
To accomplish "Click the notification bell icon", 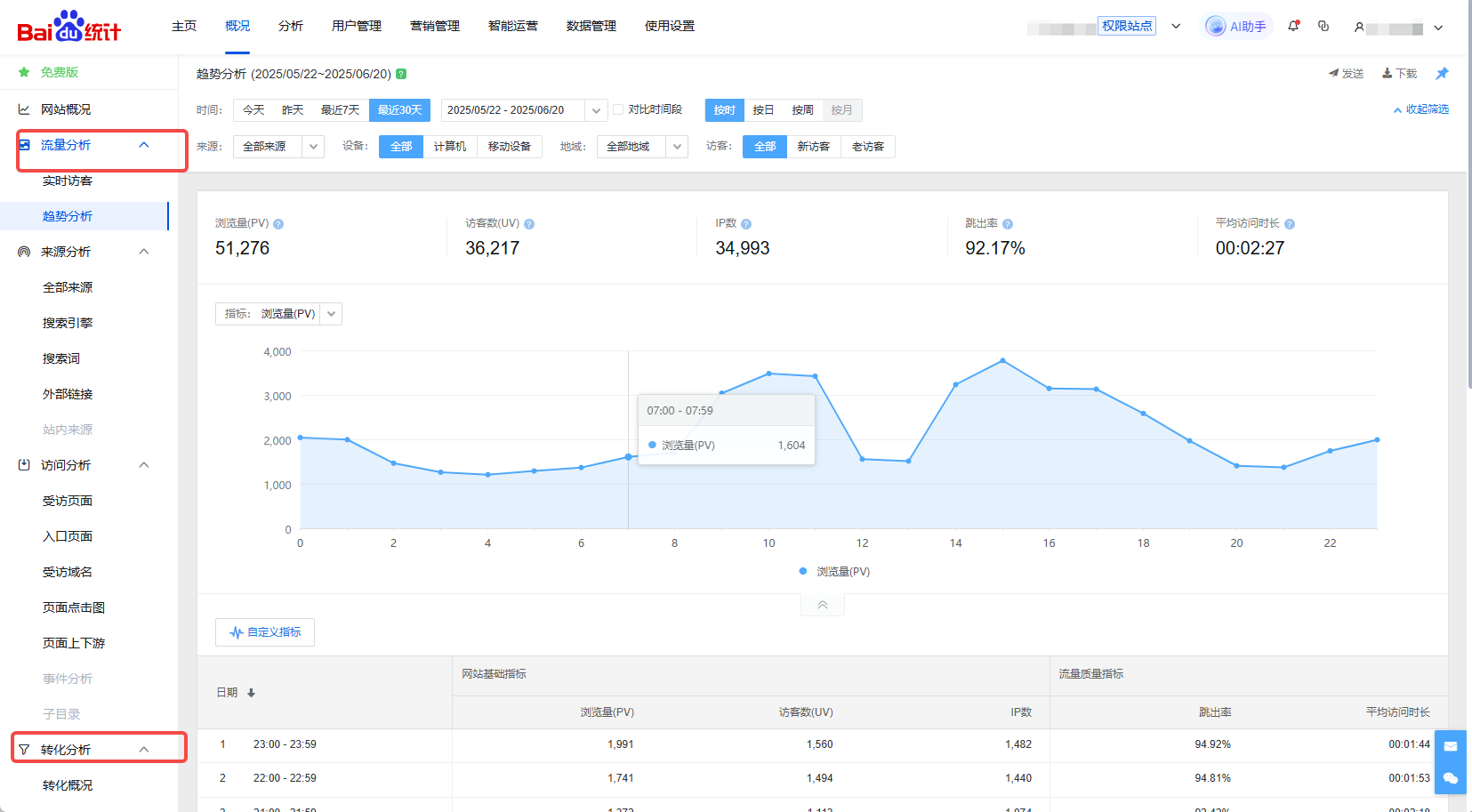I will 1293,27.
